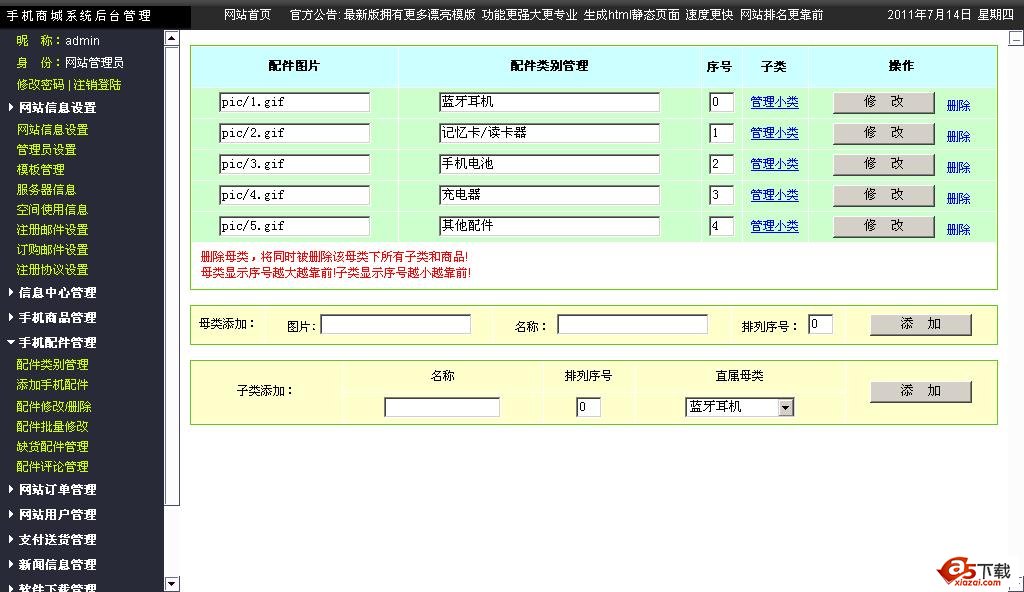This screenshot has height=592, width=1024.
Task: Collapse the main panel with minus icon
Action: pos(1016,39)
